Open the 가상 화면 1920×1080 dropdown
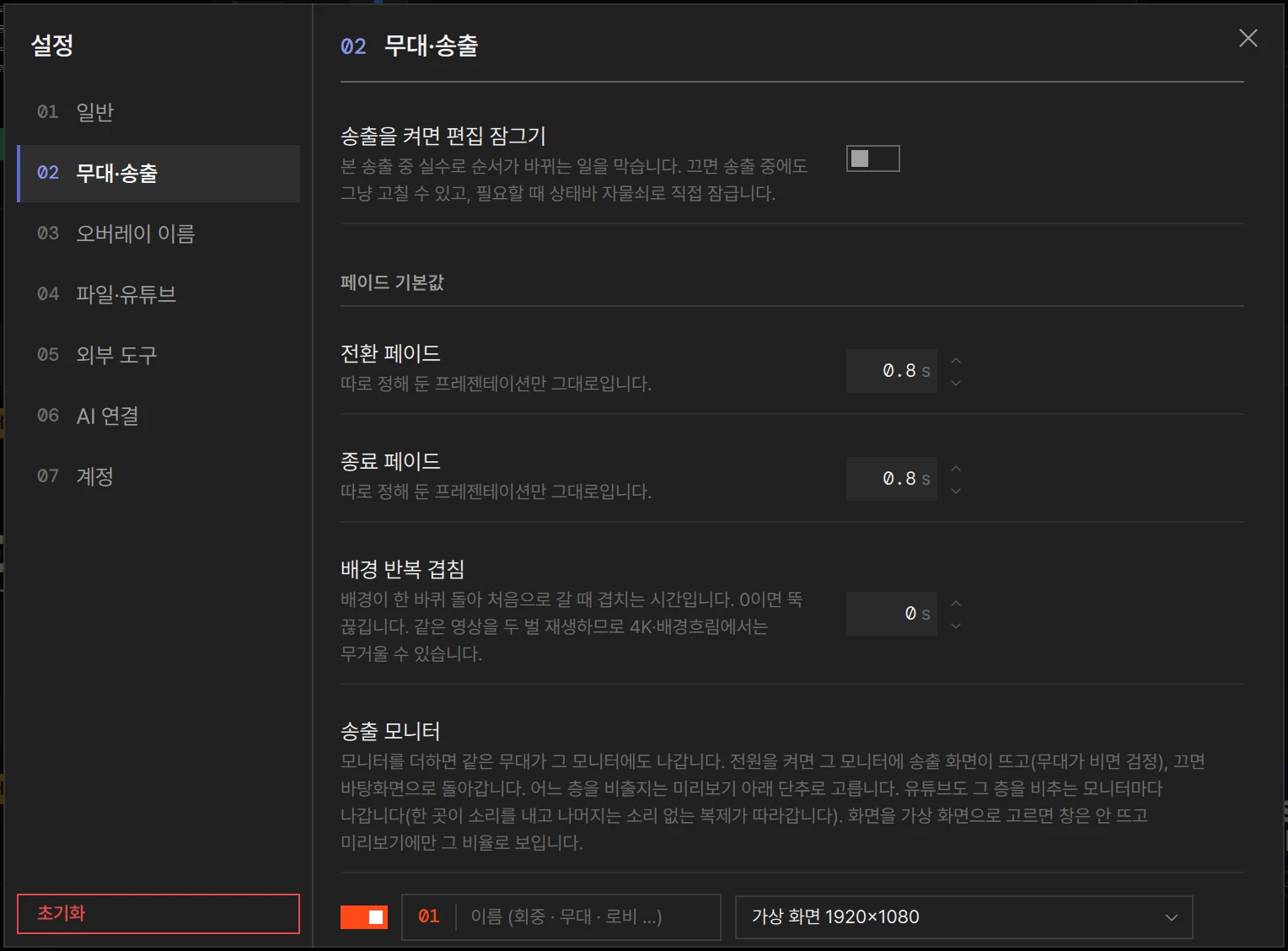This screenshot has height=951, width=1288. (x=964, y=917)
